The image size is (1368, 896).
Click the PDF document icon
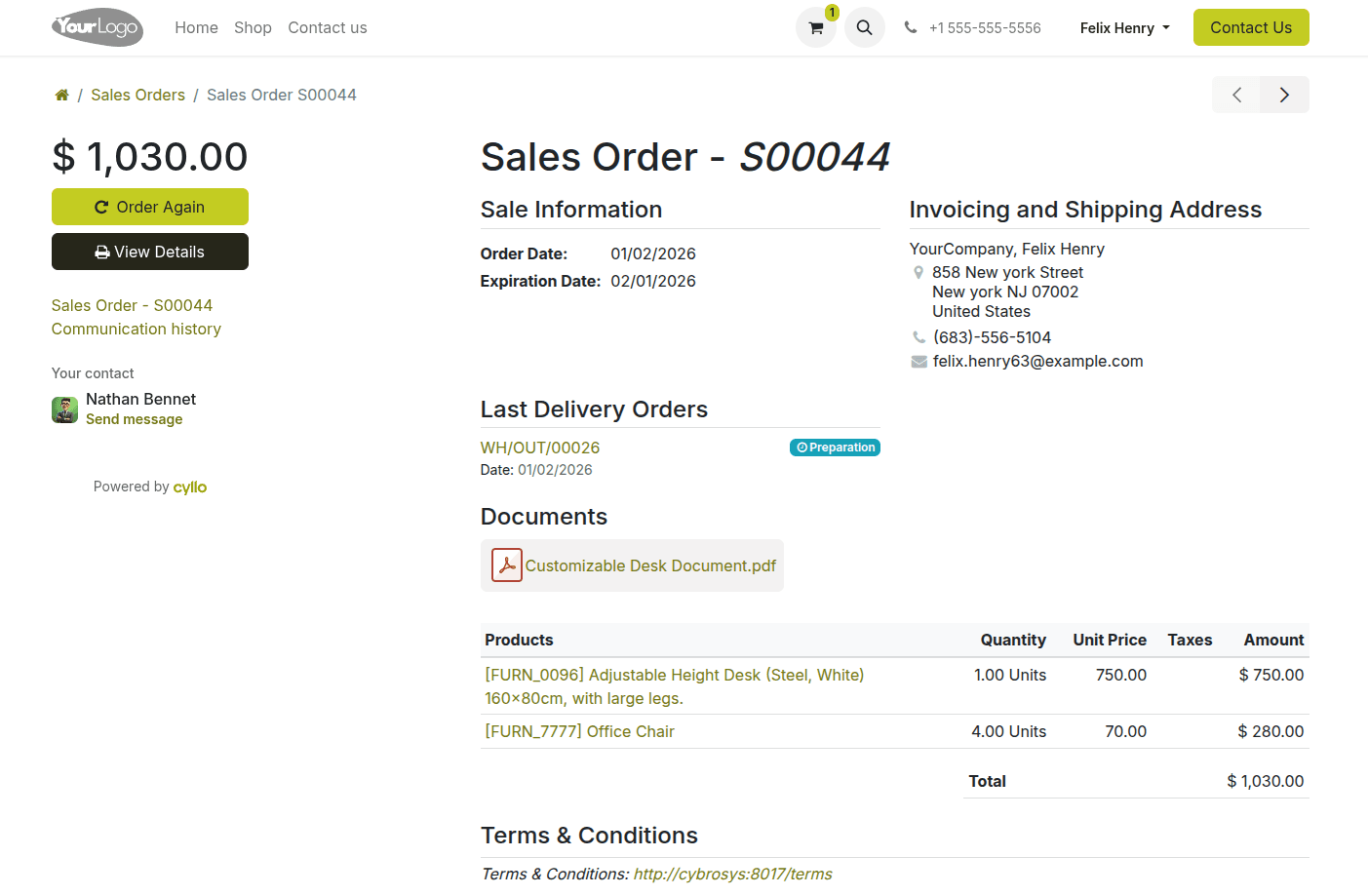507,565
